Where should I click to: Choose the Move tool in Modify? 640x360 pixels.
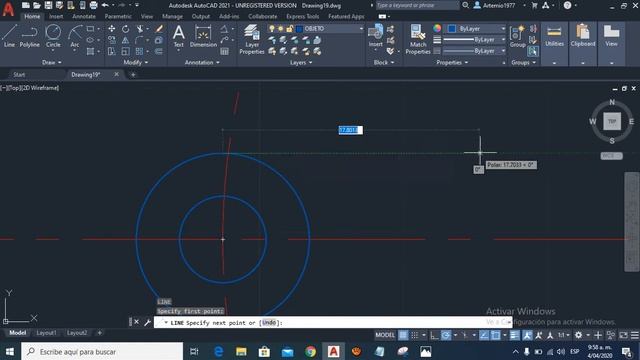pos(111,29)
